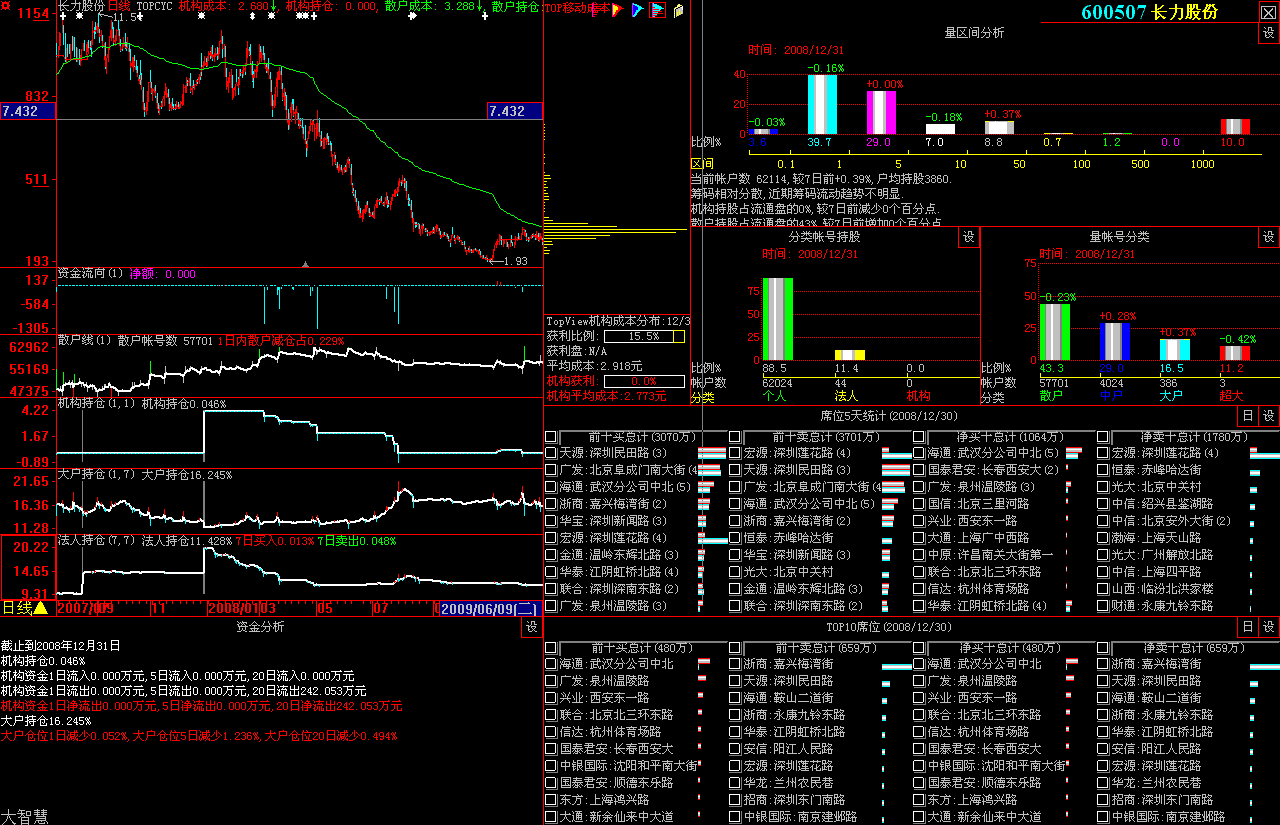Open 设 settings for 分类帐号持股 panel
Screen dimensions: 1280x825
[968, 237]
